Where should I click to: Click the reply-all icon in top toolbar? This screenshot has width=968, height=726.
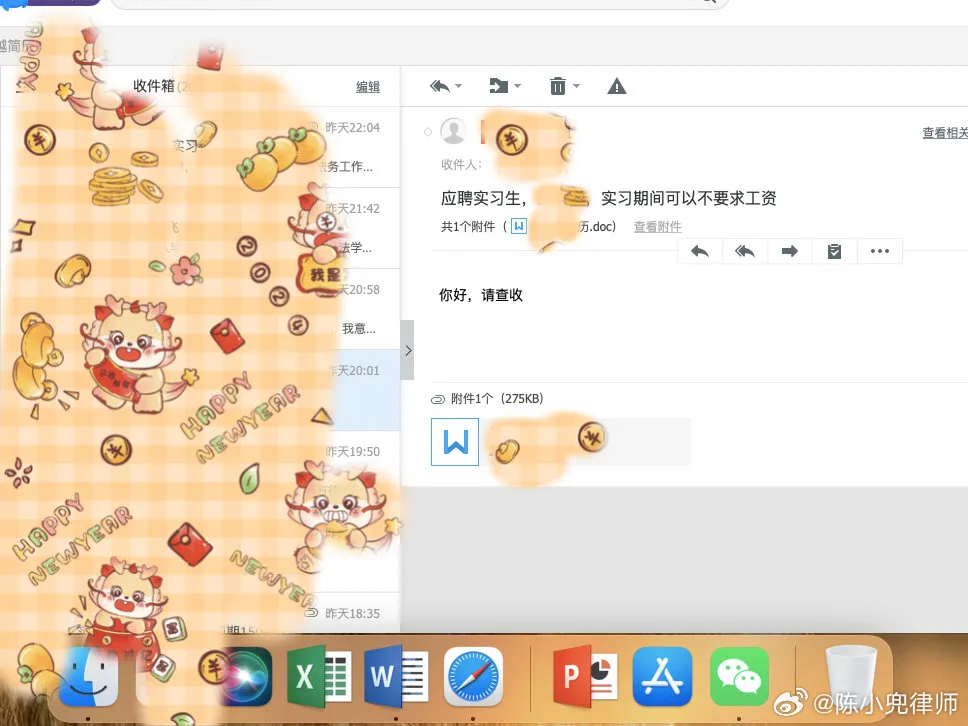[440, 86]
